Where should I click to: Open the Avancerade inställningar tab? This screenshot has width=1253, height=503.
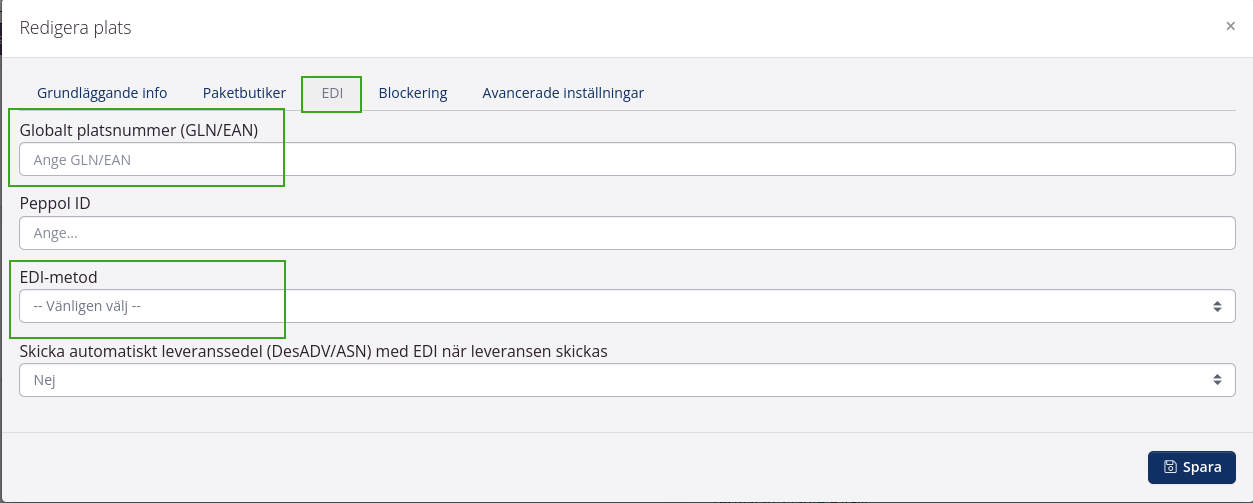(x=563, y=93)
